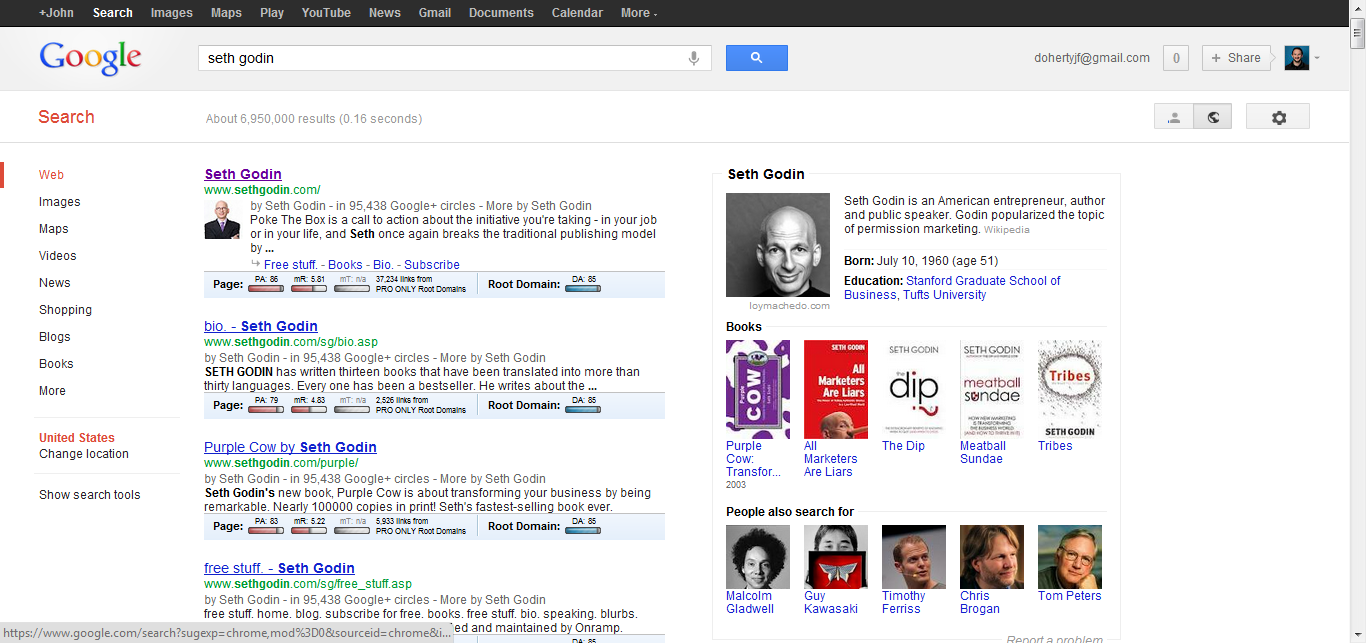Go to Play in the top bar
The image size is (1366, 643).
(272, 13)
